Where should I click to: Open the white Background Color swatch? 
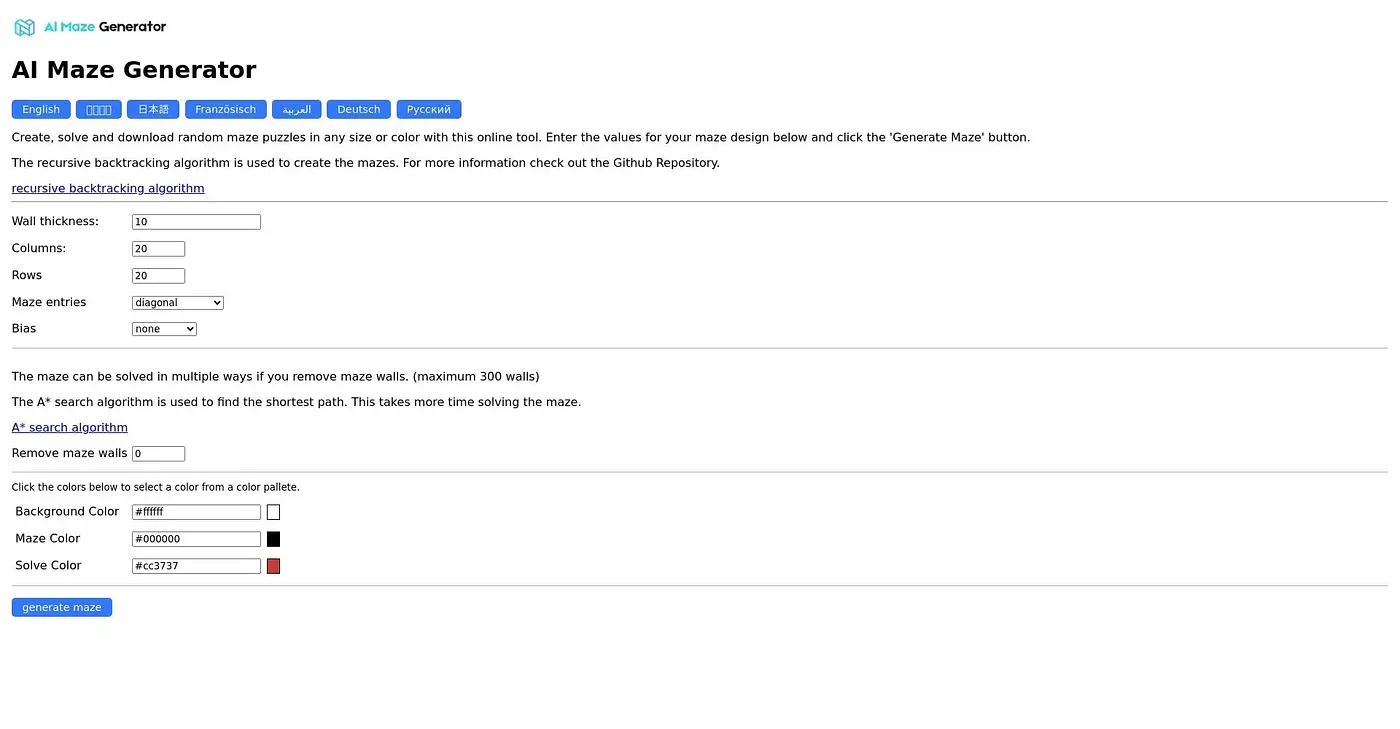[x=273, y=512]
